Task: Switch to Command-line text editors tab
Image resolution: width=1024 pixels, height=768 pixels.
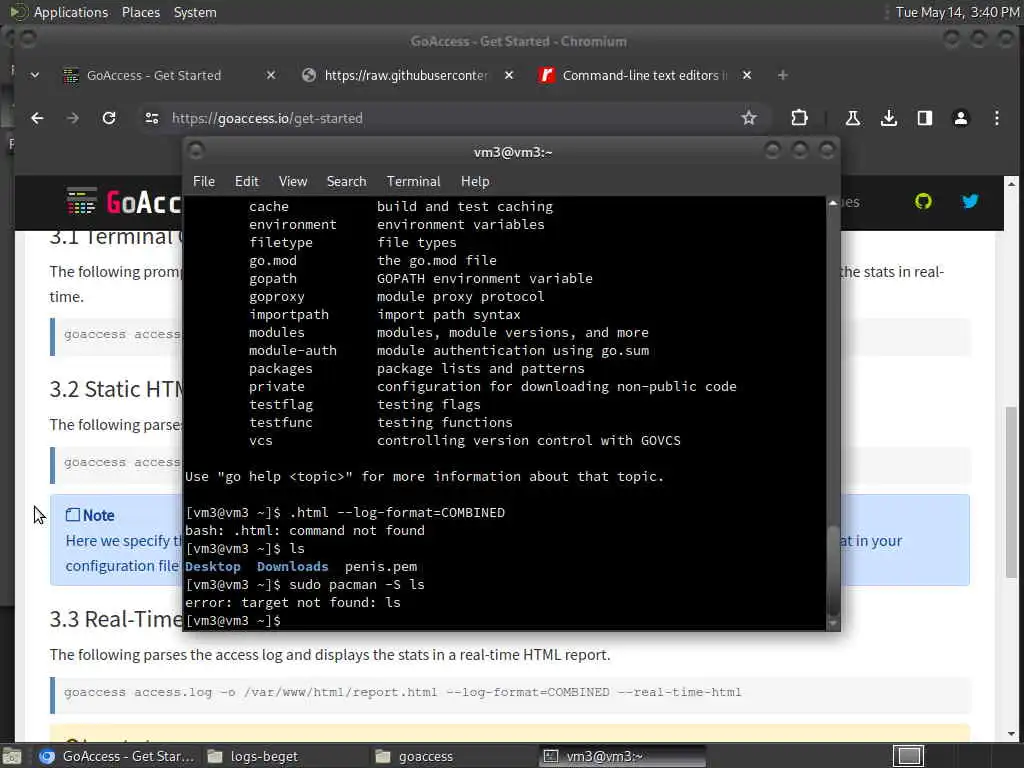Action: [643, 75]
